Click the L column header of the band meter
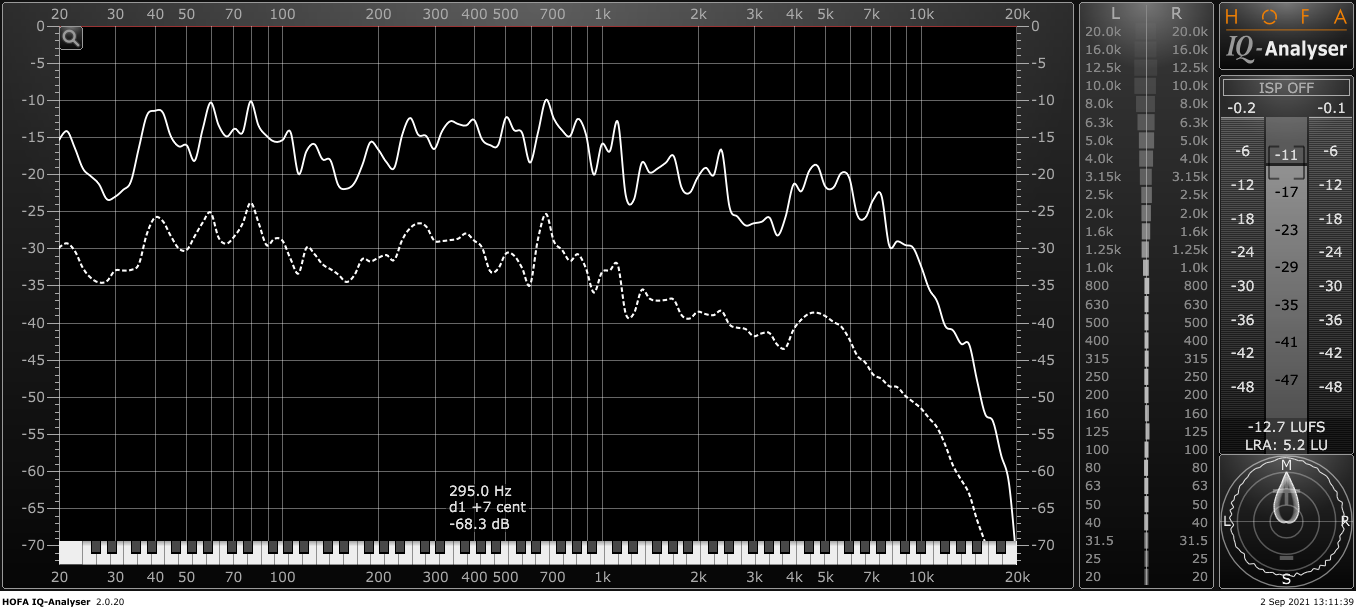Image resolution: width=1356 pixels, height=611 pixels. pos(1116,13)
